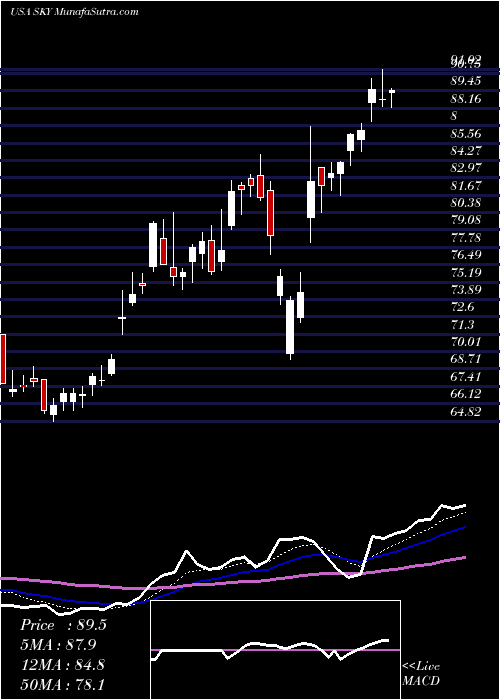Click the large white candle near 70.01
500x700 pixels.
pyautogui.click(x=290, y=327)
